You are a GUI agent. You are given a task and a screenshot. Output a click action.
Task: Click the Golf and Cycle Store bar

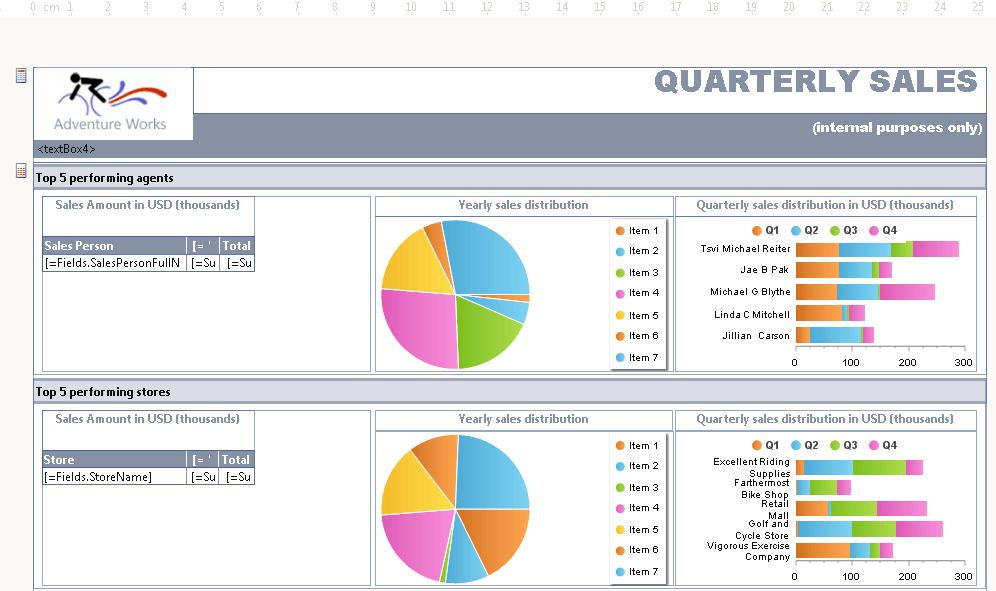(x=868, y=529)
